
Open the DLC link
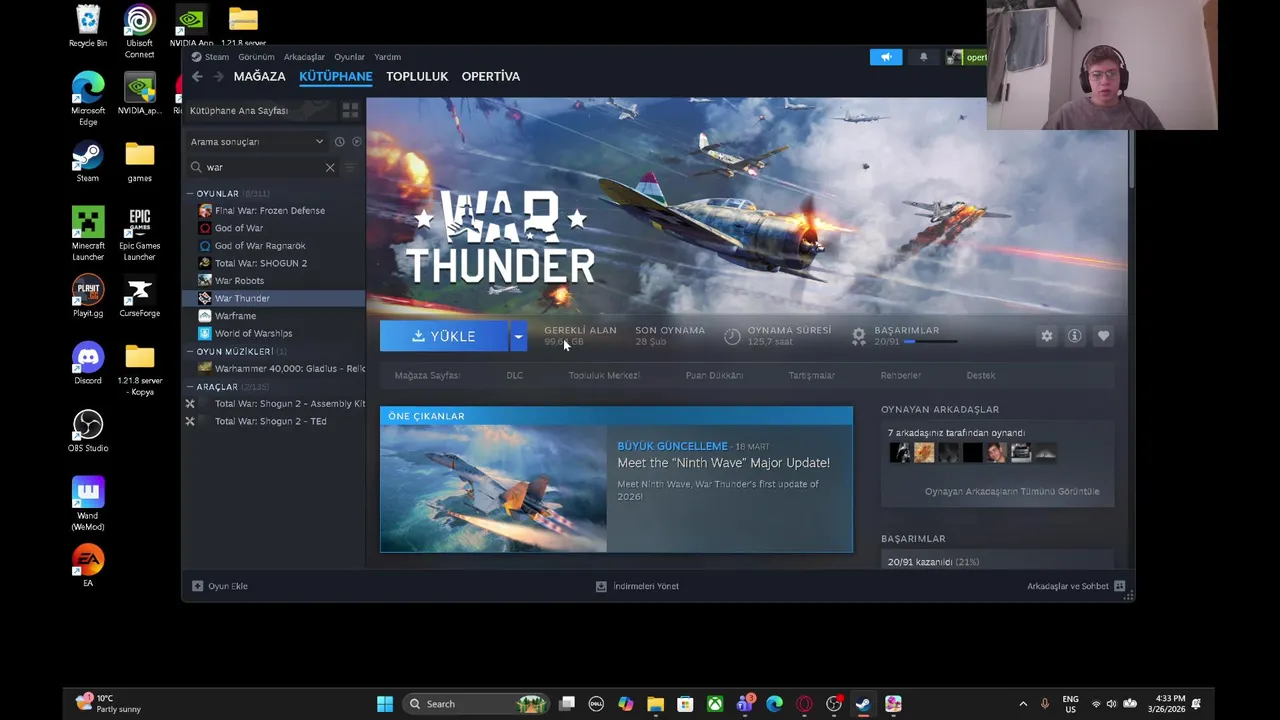(x=514, y=375)
